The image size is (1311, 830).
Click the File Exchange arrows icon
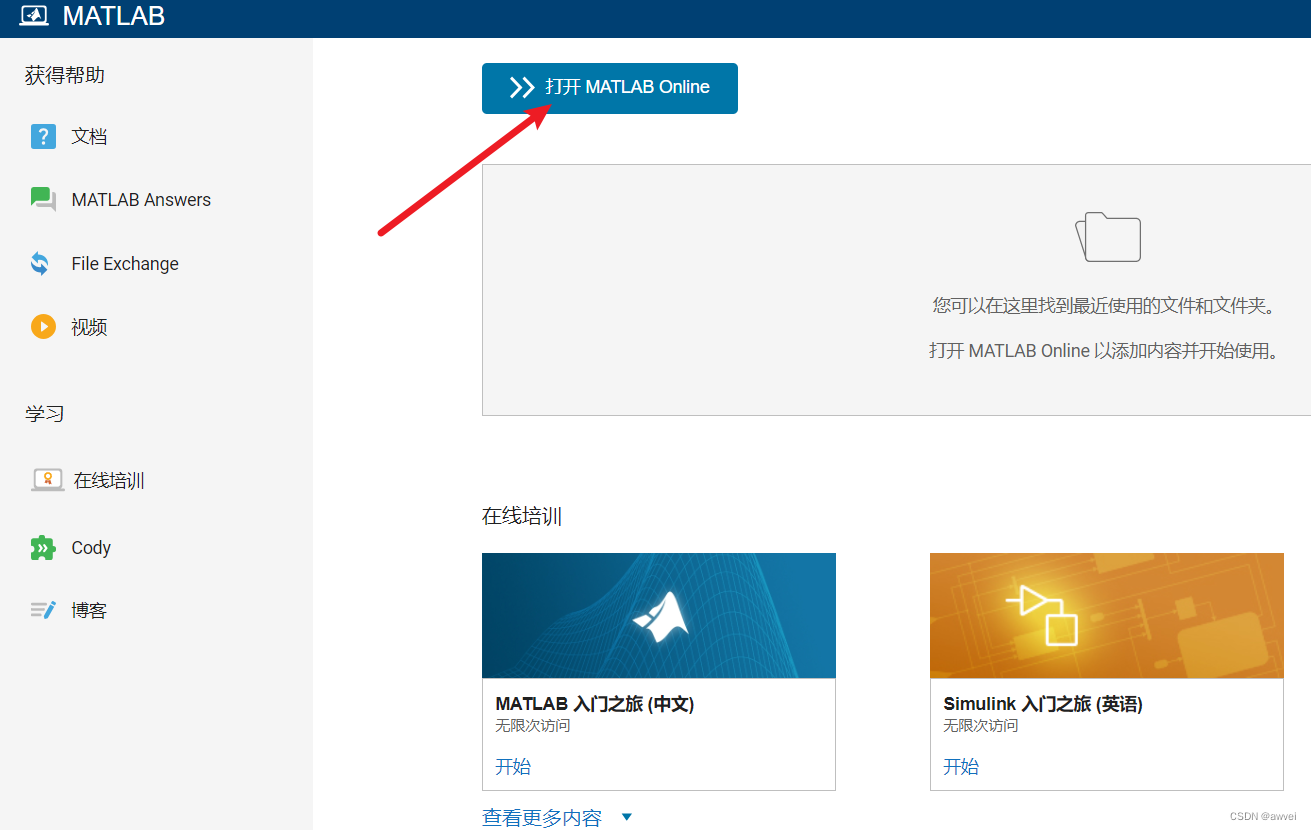tap(40, 264)
